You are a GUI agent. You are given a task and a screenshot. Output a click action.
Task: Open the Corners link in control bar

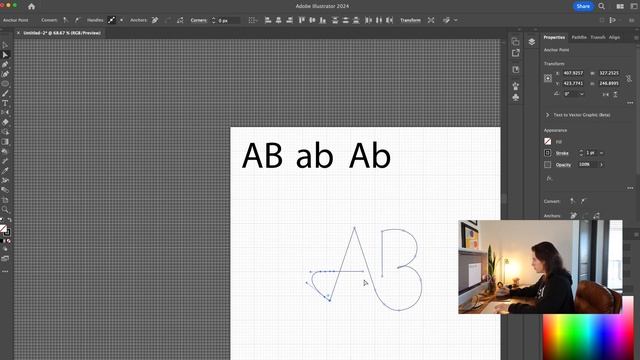[x=198, y=20]
